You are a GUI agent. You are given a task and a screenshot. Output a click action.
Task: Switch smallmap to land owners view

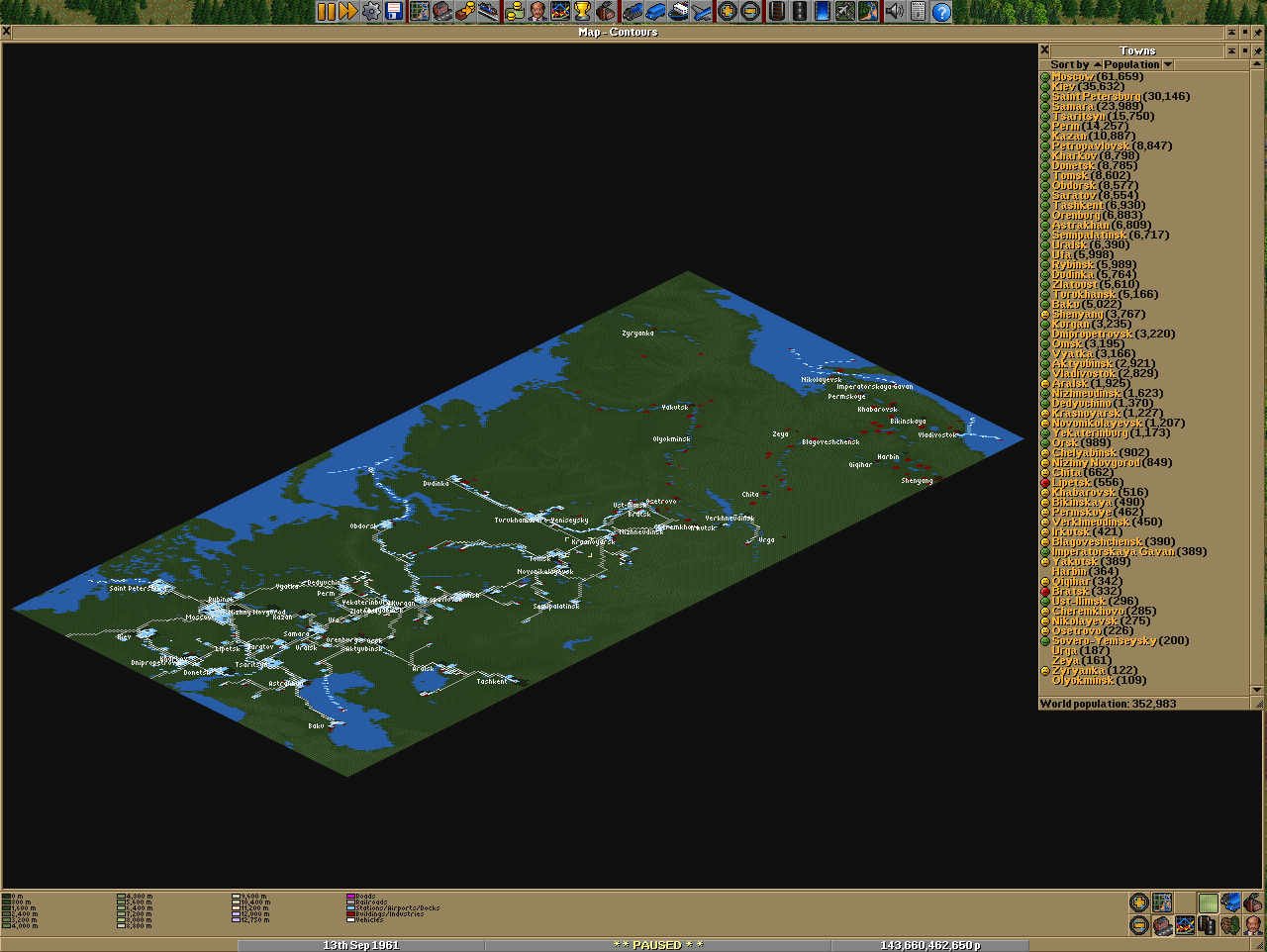tap(1253, 925)
